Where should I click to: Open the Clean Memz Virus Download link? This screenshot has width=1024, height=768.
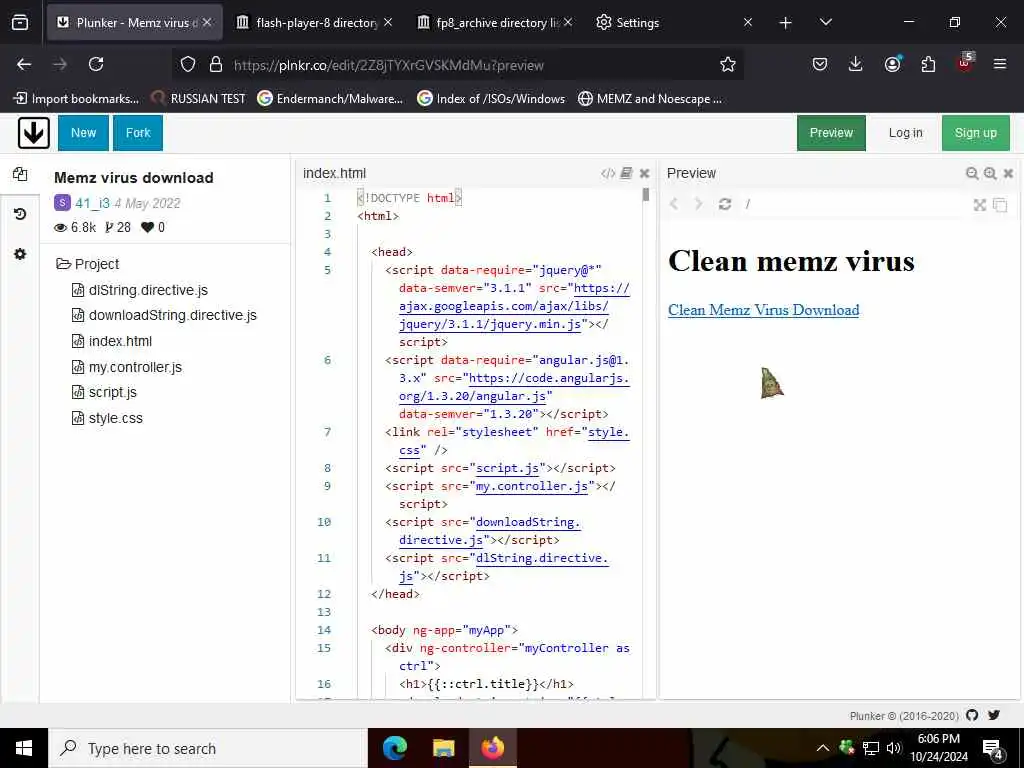tap(763, 310)
